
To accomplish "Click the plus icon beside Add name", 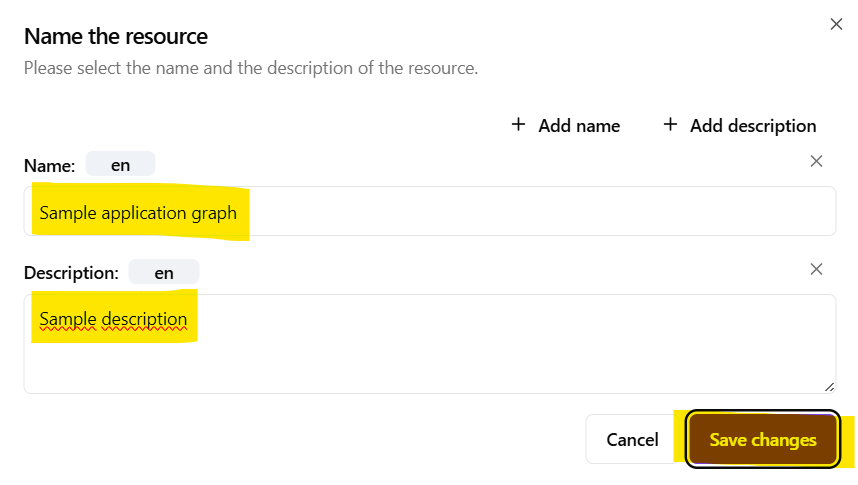I will click(518, 125).
